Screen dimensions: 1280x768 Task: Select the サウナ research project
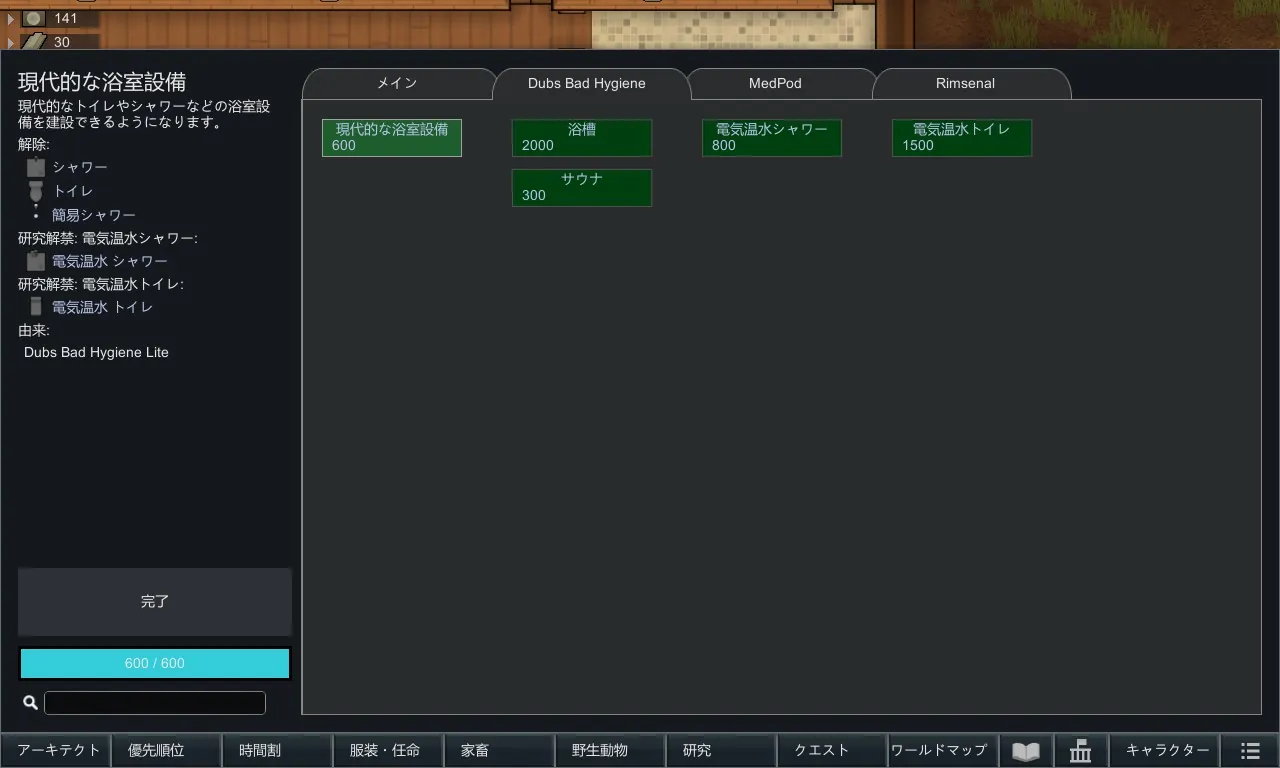(x=581, y=188)
